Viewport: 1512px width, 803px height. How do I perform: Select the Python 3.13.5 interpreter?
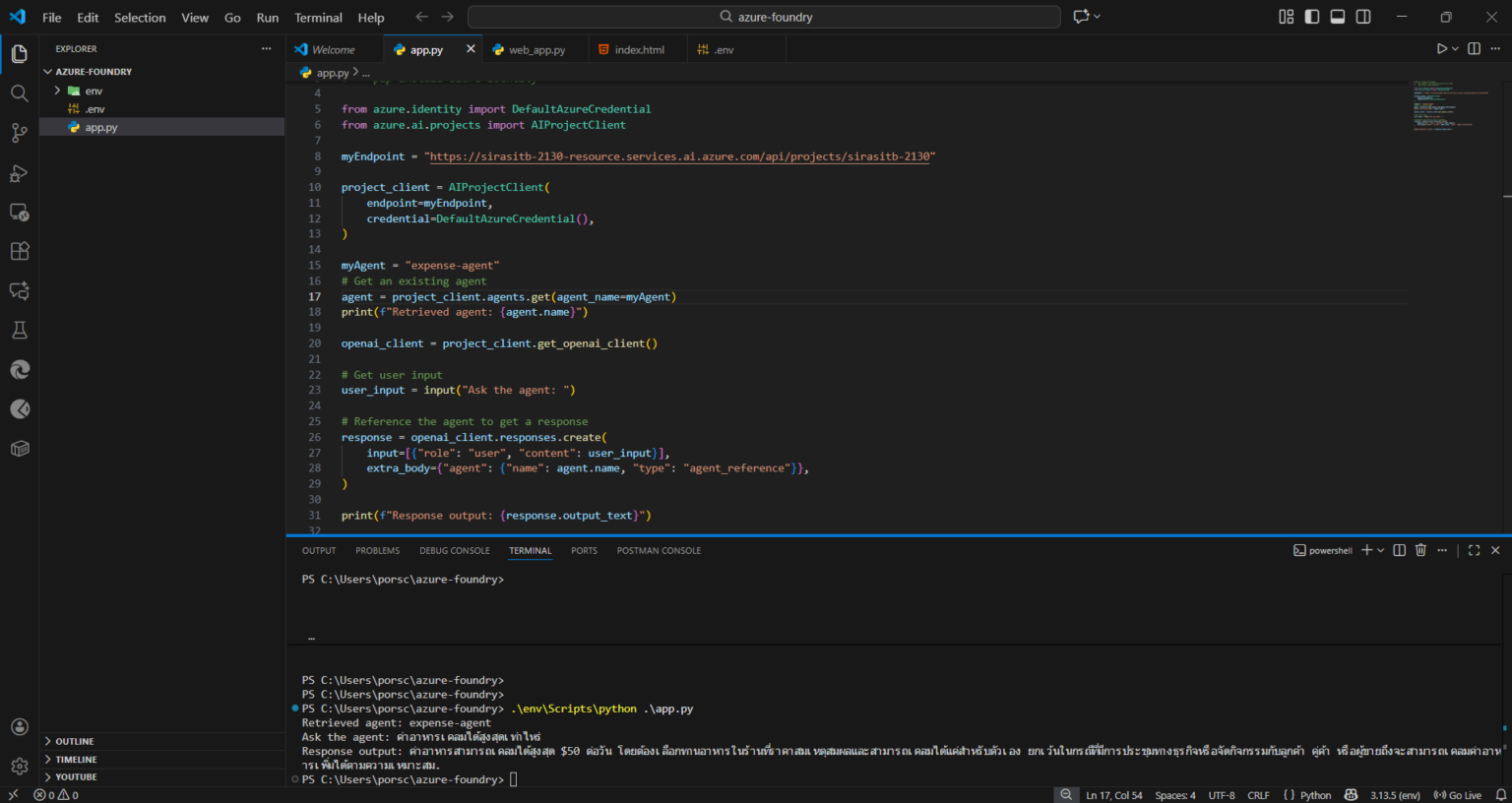1394,794
